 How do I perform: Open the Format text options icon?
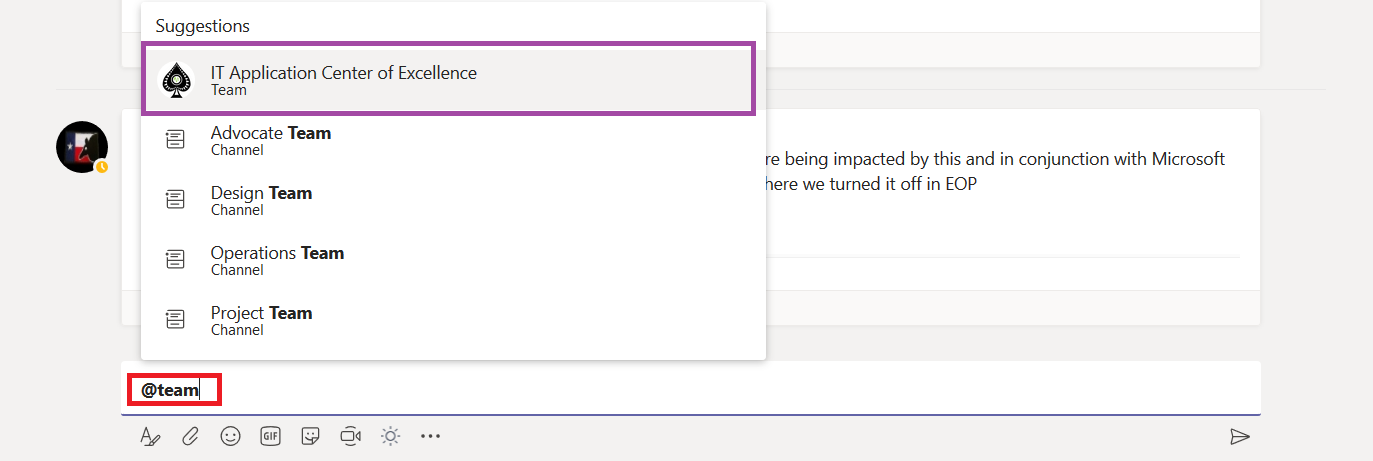(x=150, y=436)
